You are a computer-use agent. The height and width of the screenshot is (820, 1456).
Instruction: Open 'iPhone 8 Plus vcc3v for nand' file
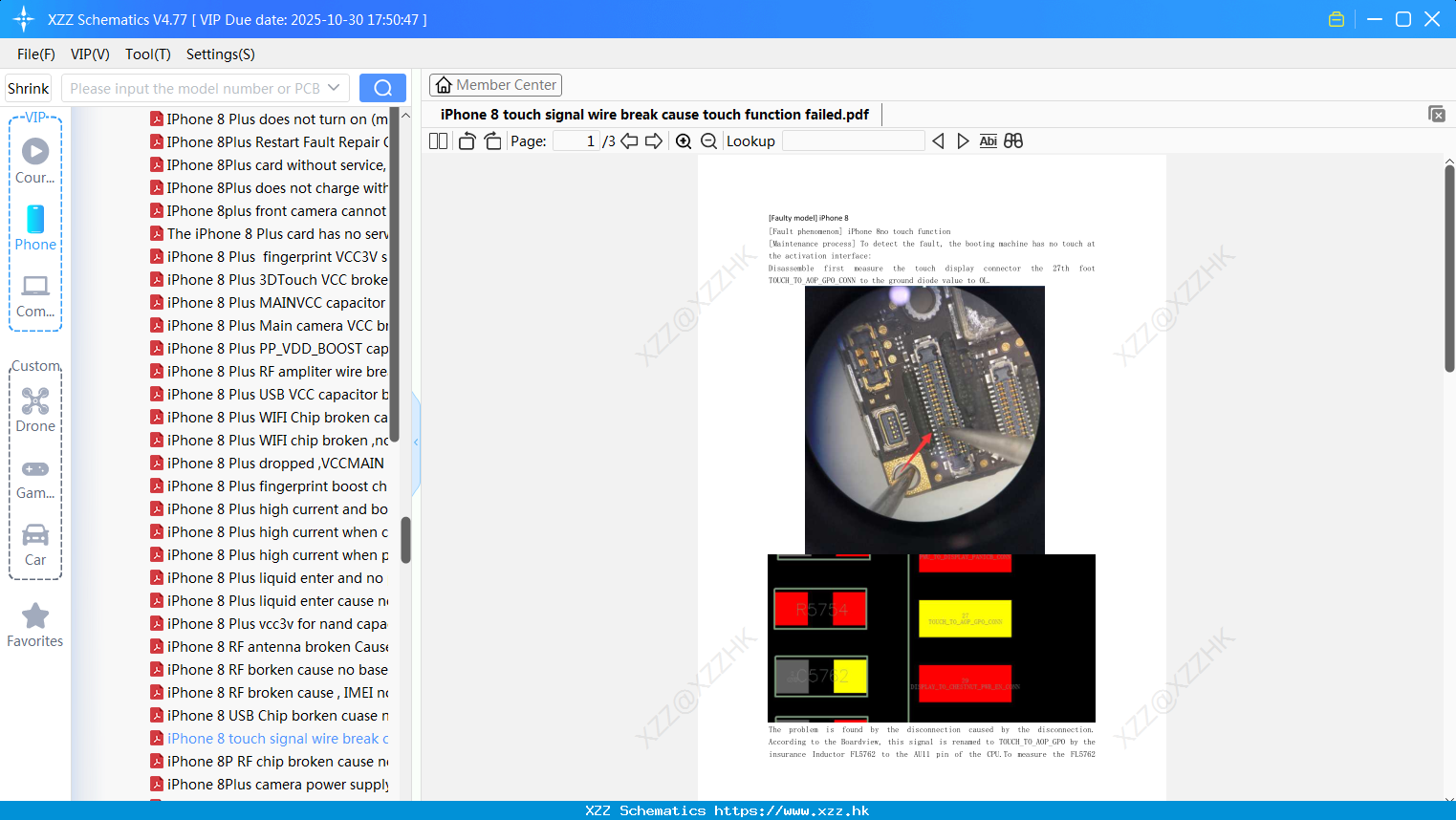point(269,624)
